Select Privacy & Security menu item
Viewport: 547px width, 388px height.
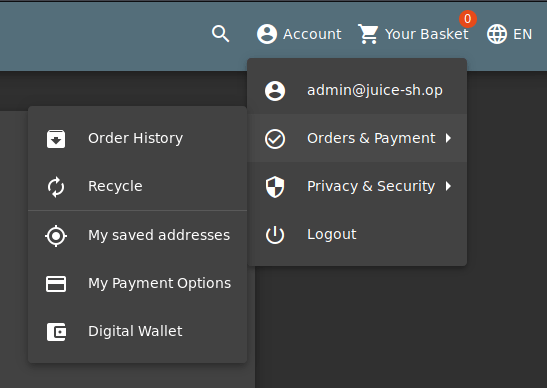point(357,186)
